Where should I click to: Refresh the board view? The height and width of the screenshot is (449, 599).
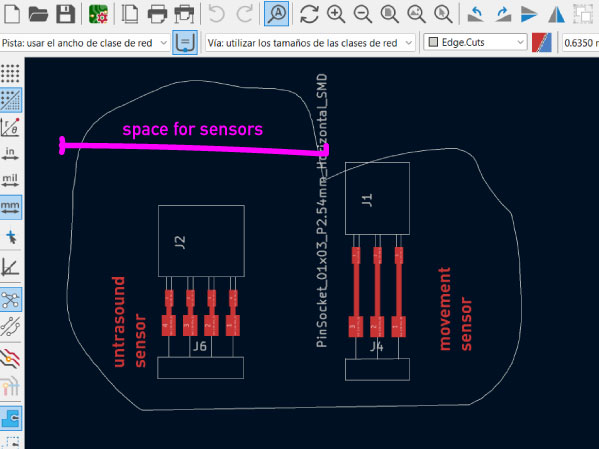click(x=309, y=13)
